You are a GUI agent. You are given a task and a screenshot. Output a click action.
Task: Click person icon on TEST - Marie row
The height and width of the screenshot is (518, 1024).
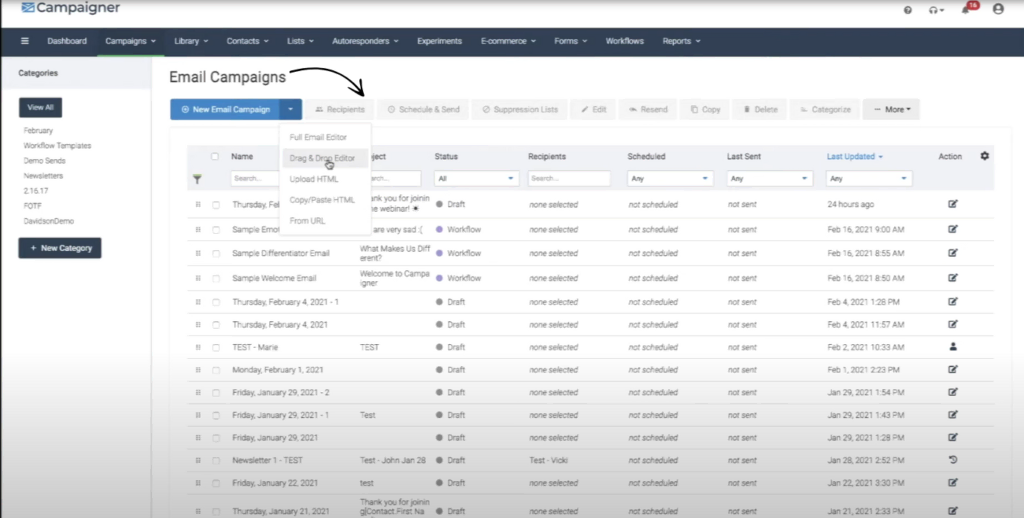tap(953, 347)
